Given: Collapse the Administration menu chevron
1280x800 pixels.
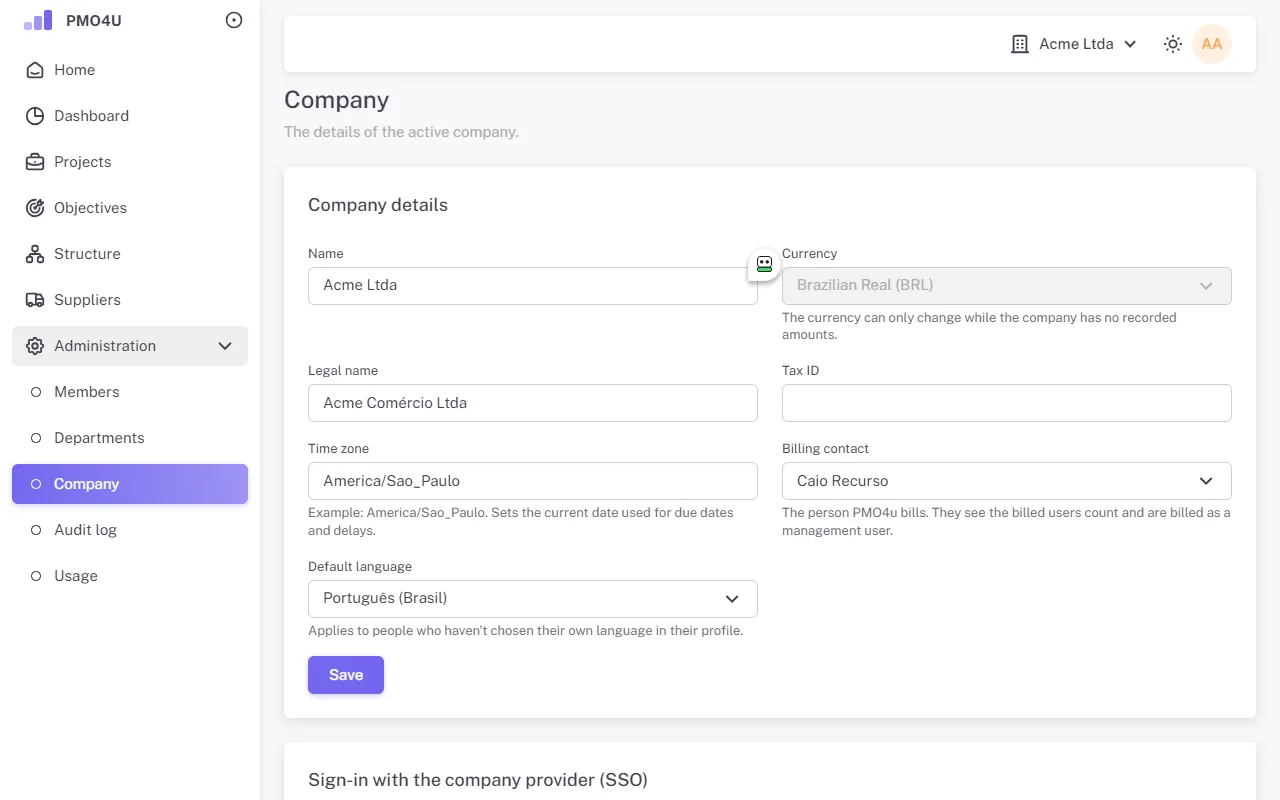Looking at the screenshot, I should click(x=225, y=346).
